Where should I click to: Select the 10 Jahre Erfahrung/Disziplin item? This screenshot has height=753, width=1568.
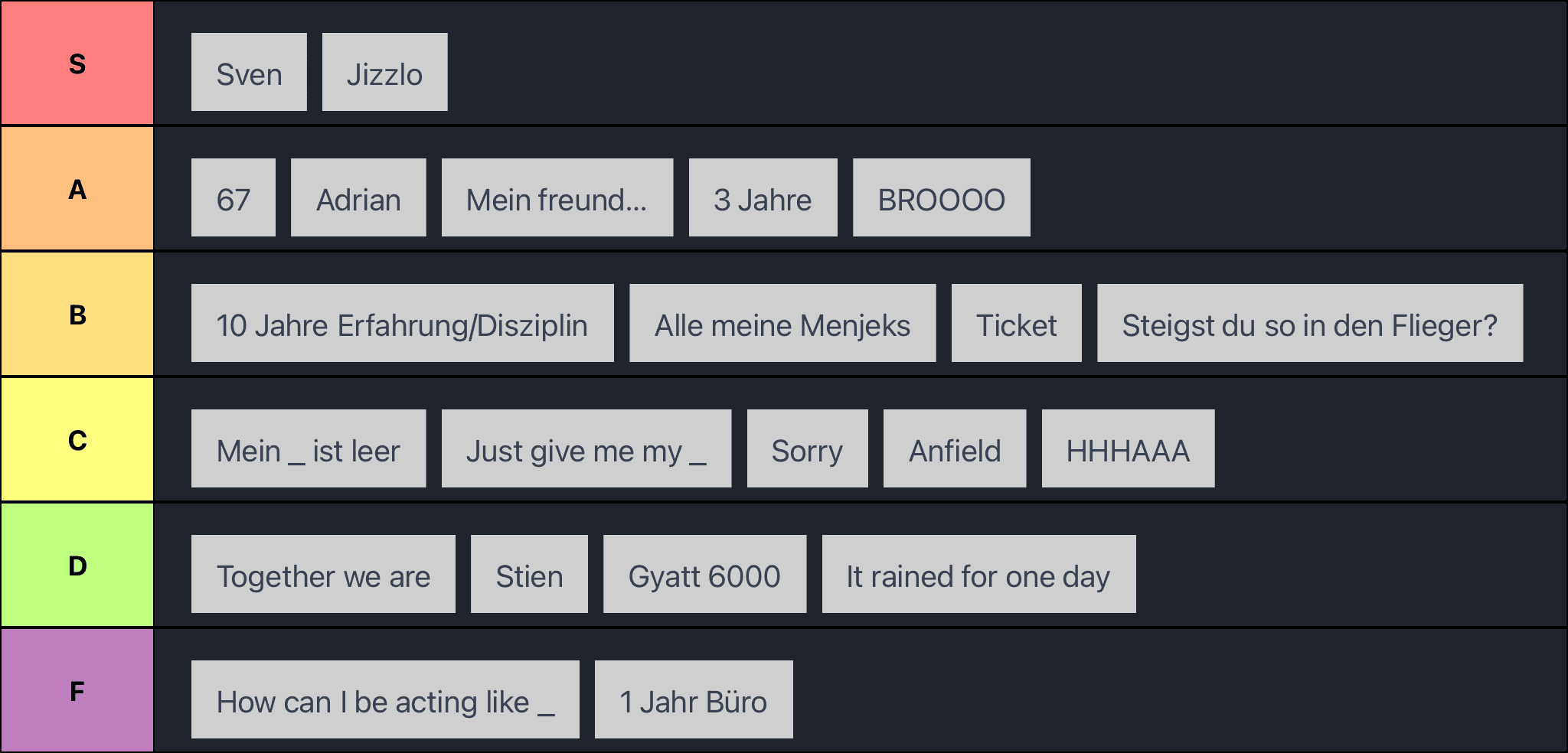click(x=403, y=323)
